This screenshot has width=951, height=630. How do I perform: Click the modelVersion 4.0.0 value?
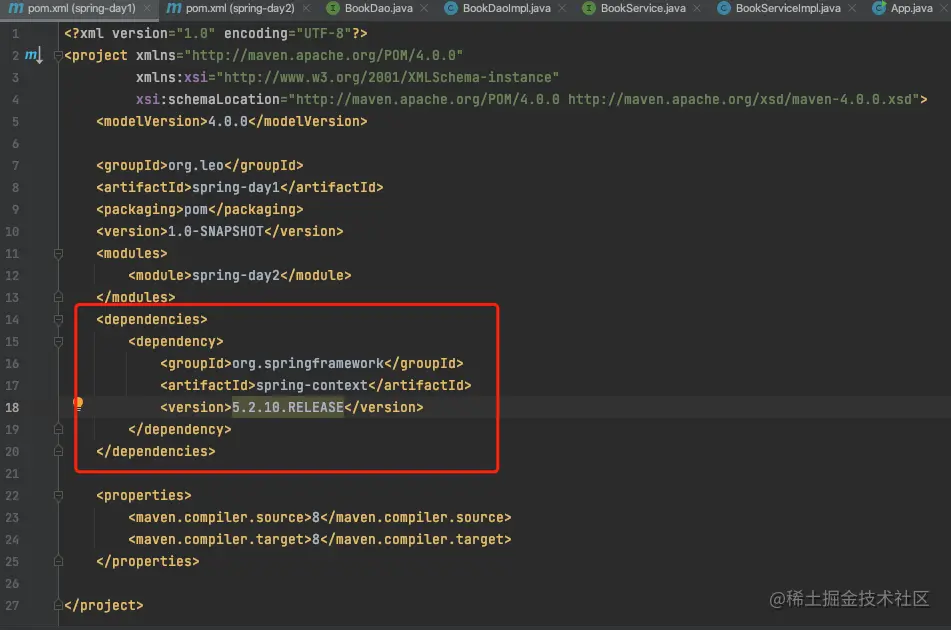(x=228, y=121)
